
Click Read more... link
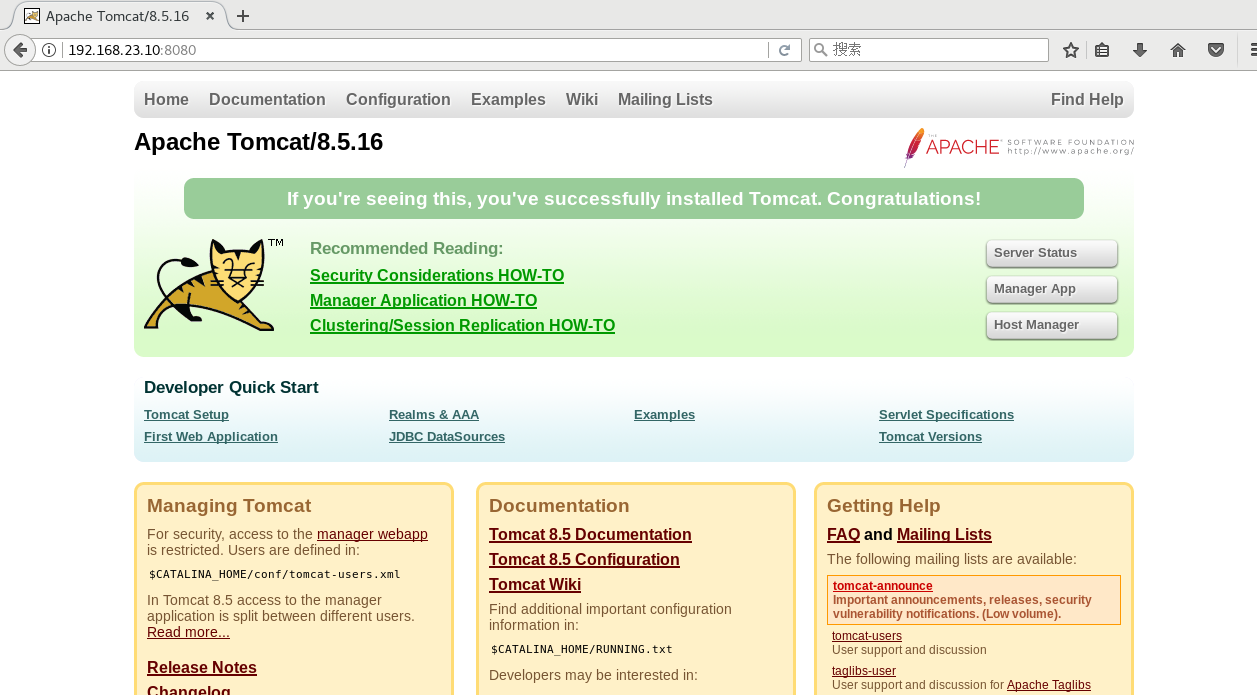(188, 632)
